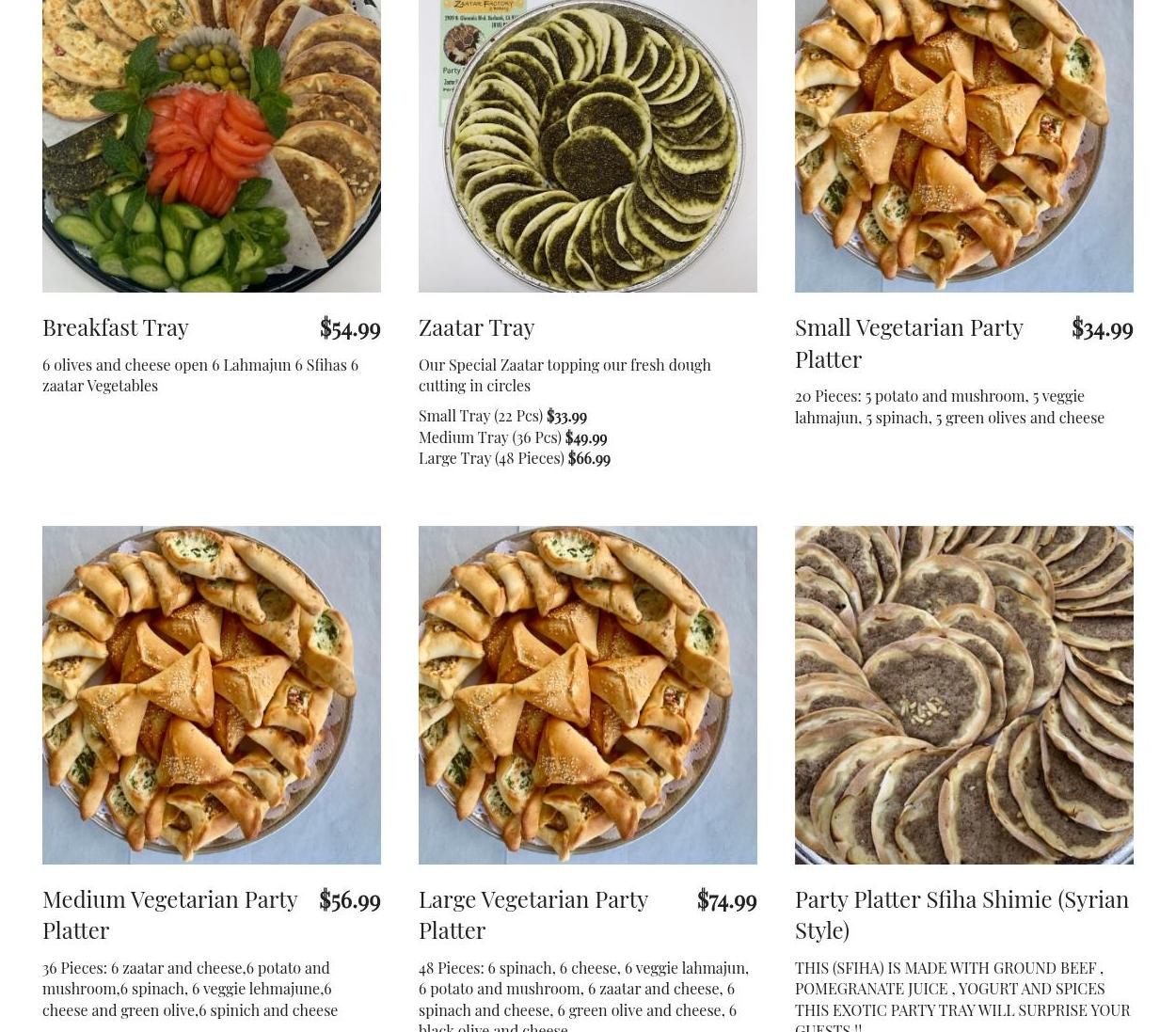
Task: Click the Zaatar Tray description text
Action: [x=564, y=374]
